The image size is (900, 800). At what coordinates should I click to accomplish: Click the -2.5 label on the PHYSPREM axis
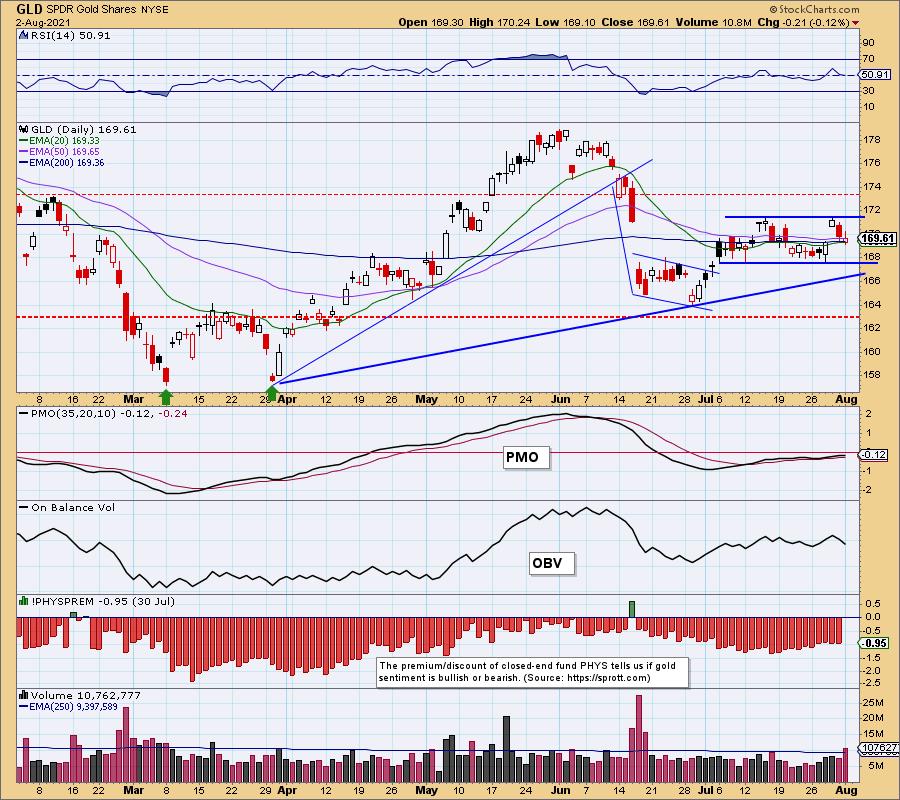[x=872, y=682]
